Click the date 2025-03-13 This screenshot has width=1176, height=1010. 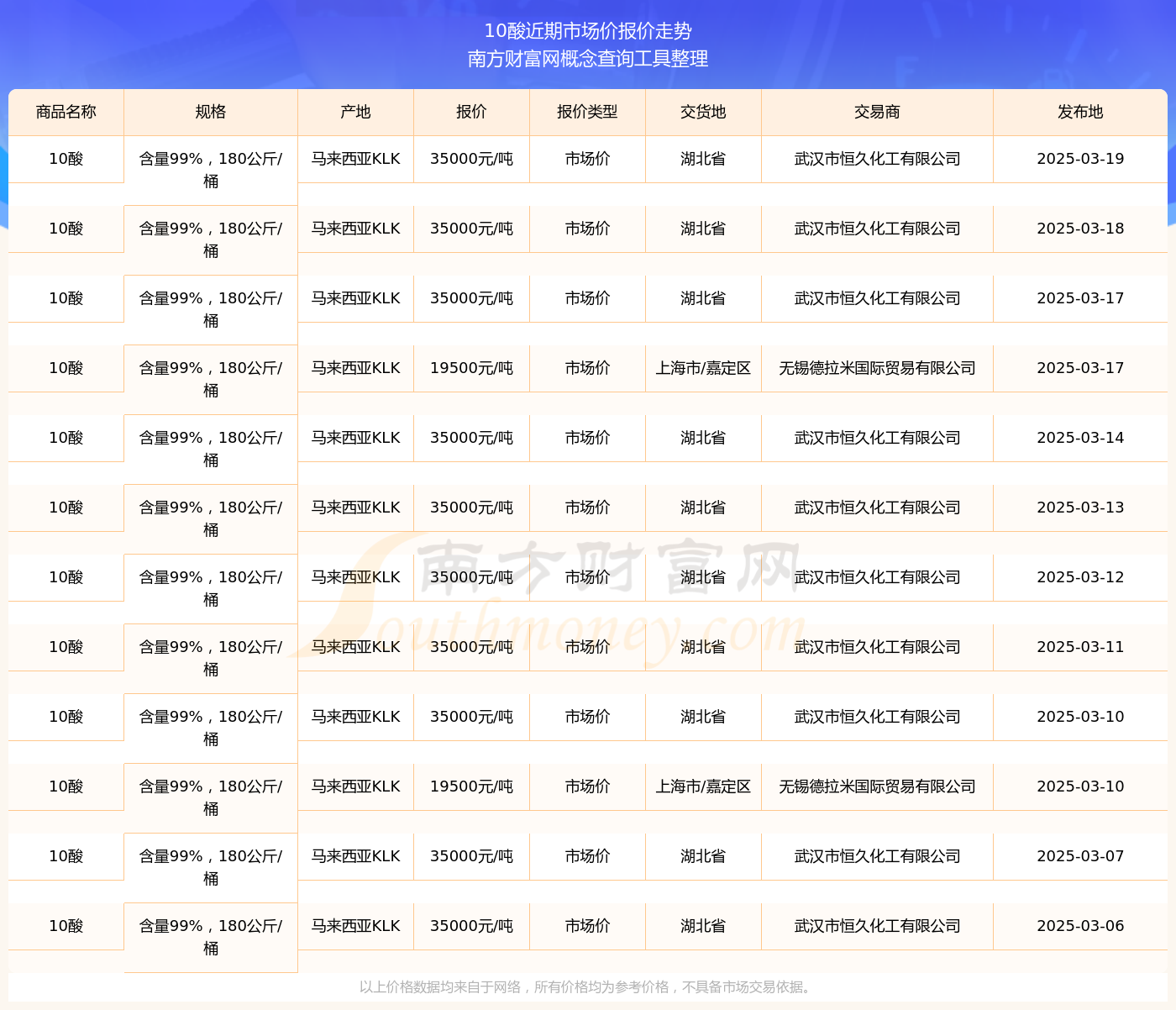coord(1080,508)
